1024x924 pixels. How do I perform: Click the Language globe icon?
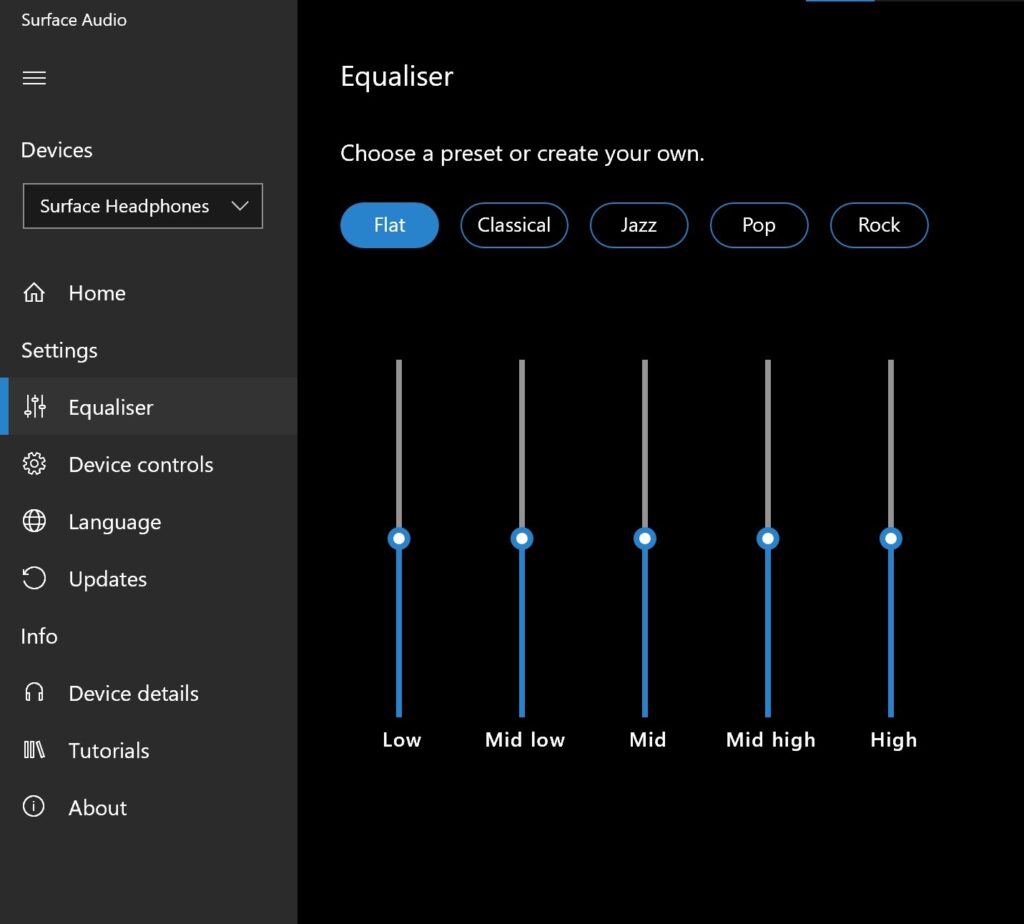[34, 521]
